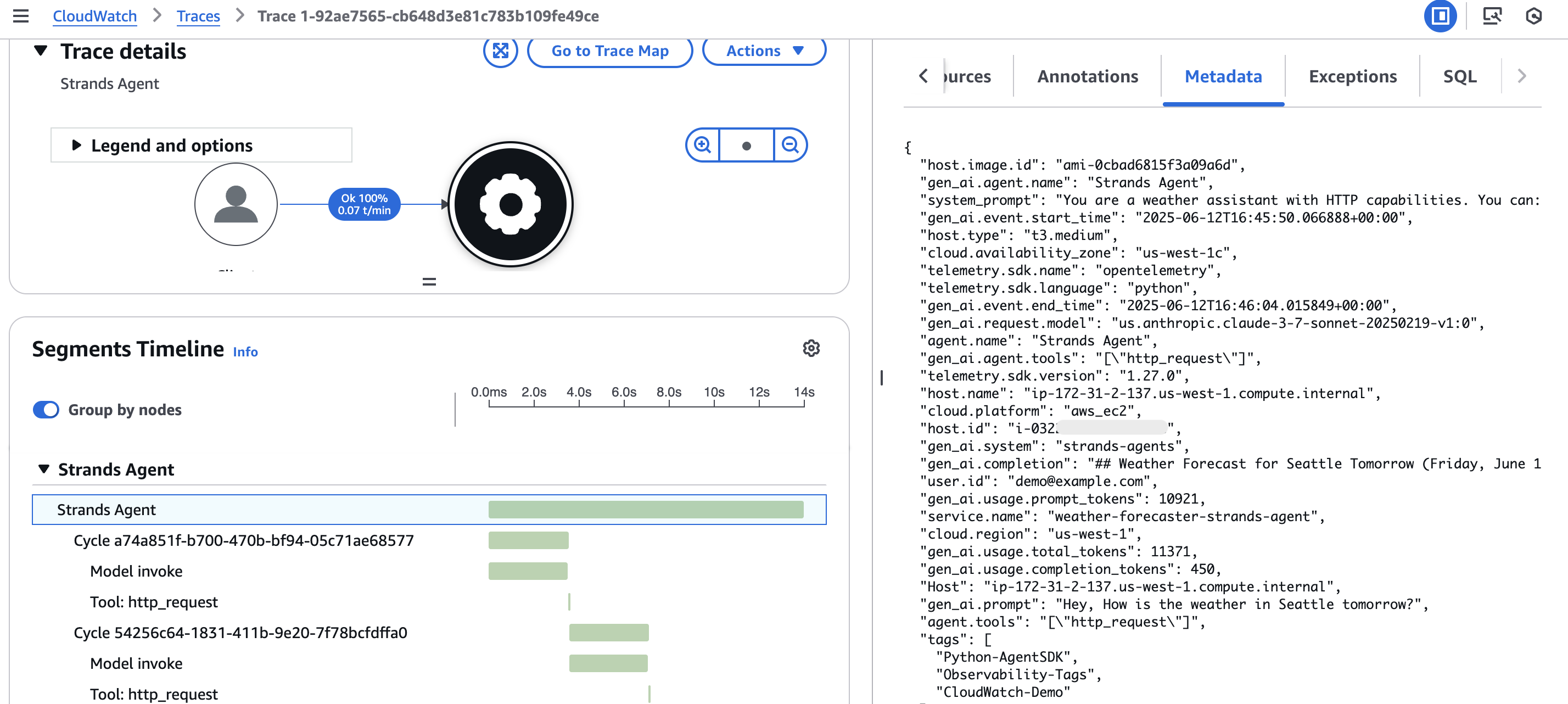
Task: Disable Group by nodes
Action: [x=46, y=410]
